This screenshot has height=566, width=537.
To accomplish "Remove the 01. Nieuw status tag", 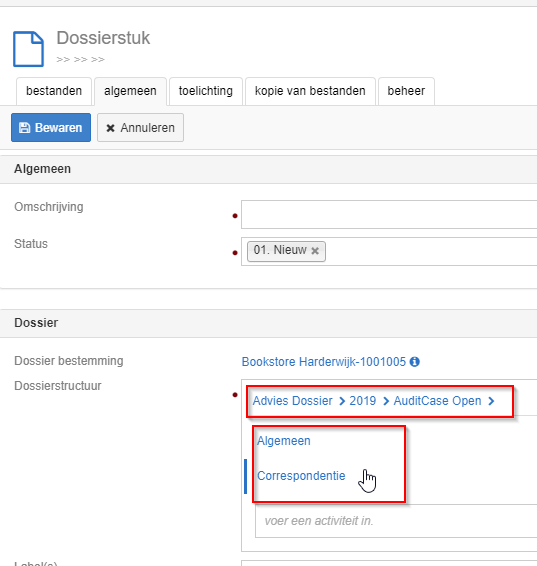I will click(x=315, y=251).
